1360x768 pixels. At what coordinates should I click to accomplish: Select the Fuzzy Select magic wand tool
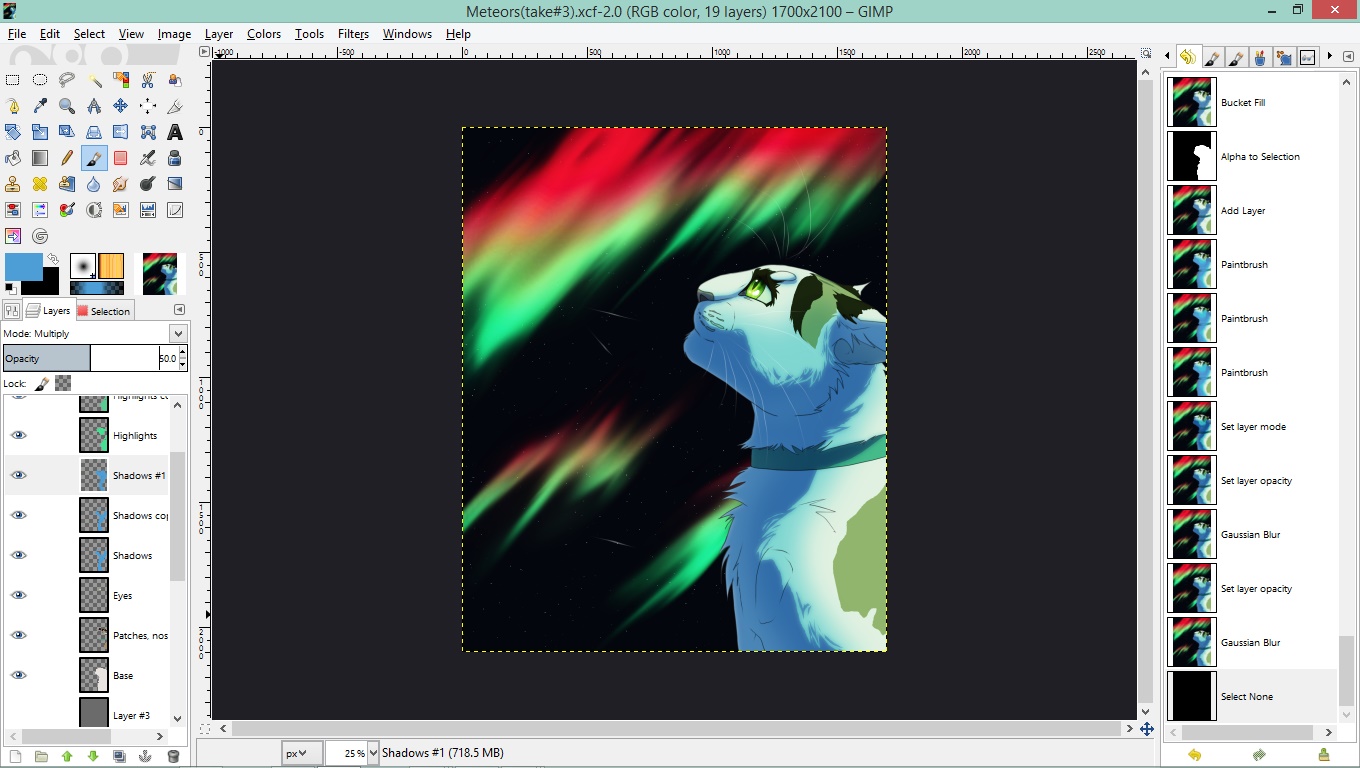tap(94, 80)
